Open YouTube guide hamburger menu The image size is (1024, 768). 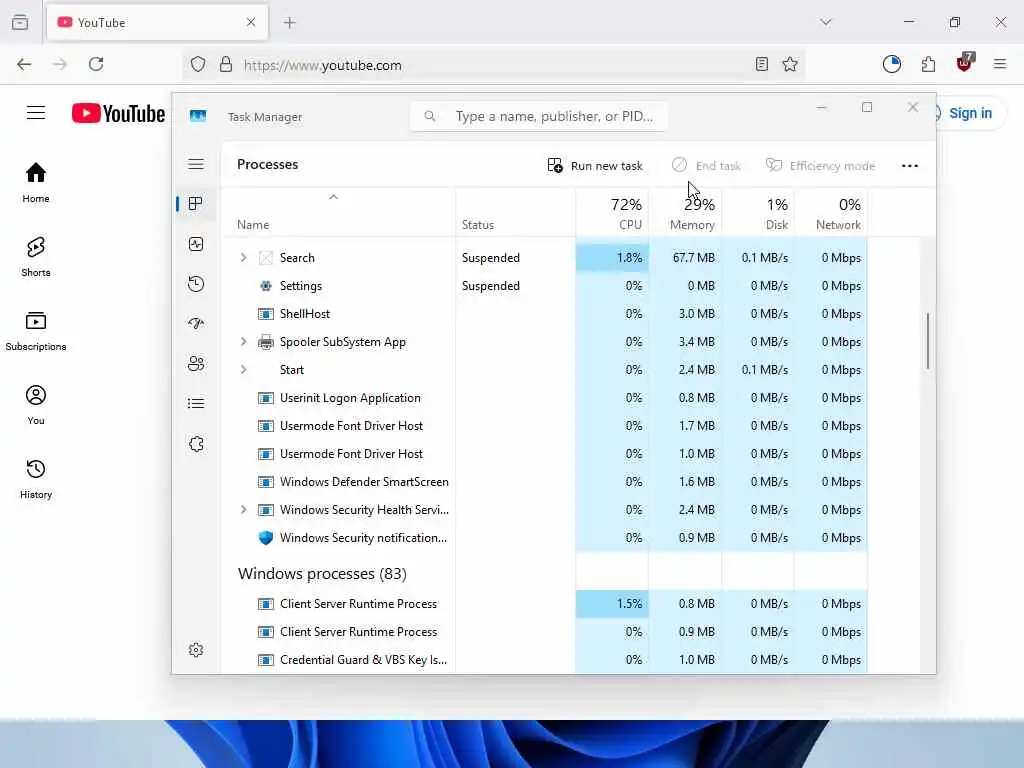36,113
